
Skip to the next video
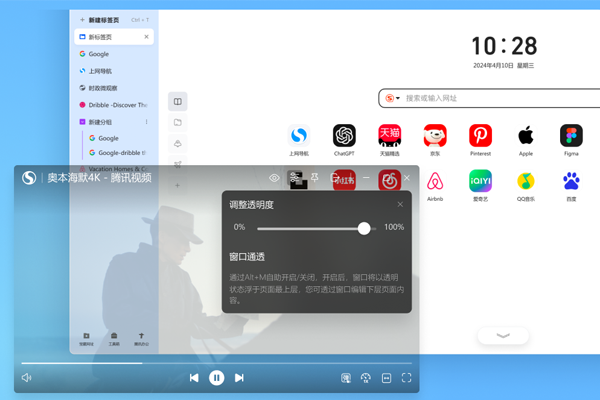(x=239, y=378)
